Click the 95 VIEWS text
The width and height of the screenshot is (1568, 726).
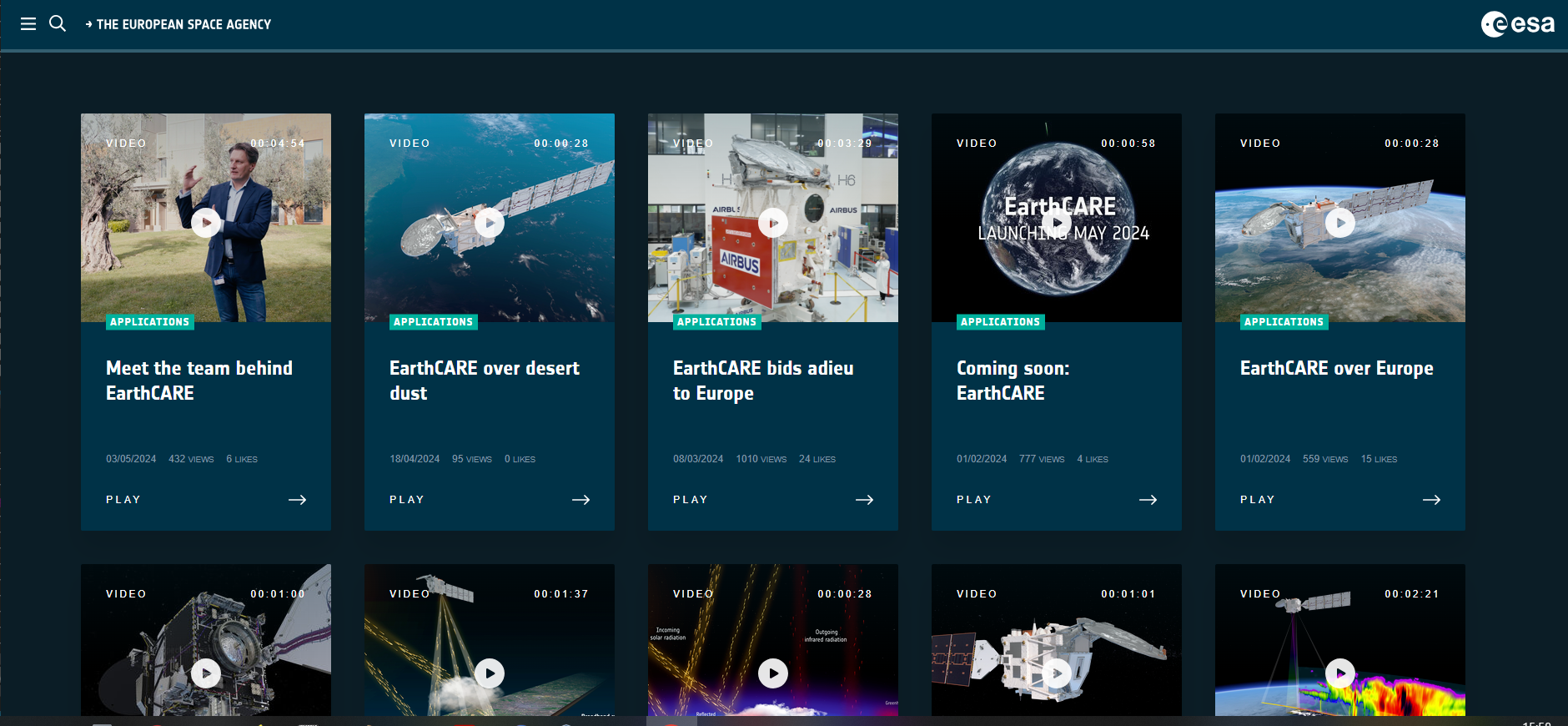tap(472, 459)
